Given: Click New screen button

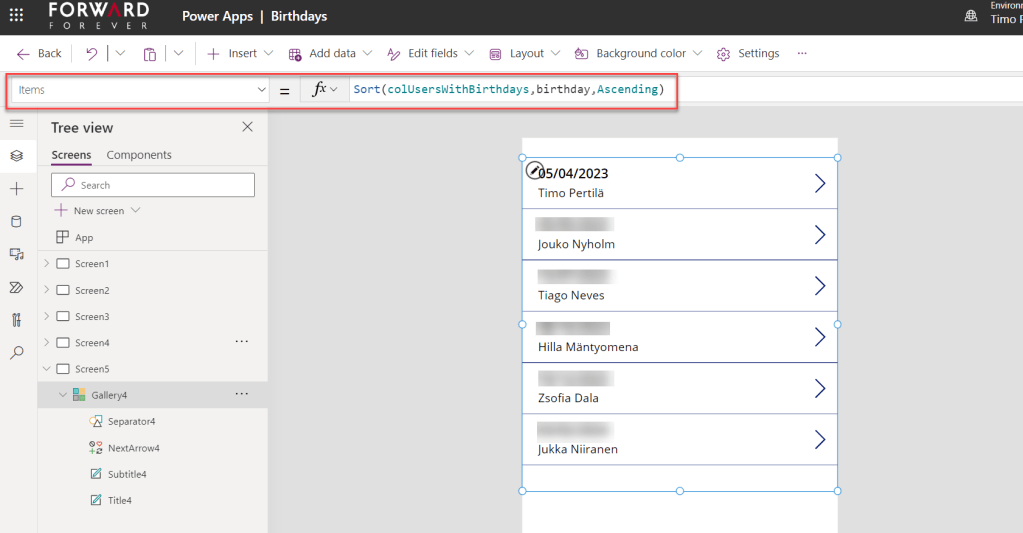Looking at the screenshot, I should click(x=97, y=211).
